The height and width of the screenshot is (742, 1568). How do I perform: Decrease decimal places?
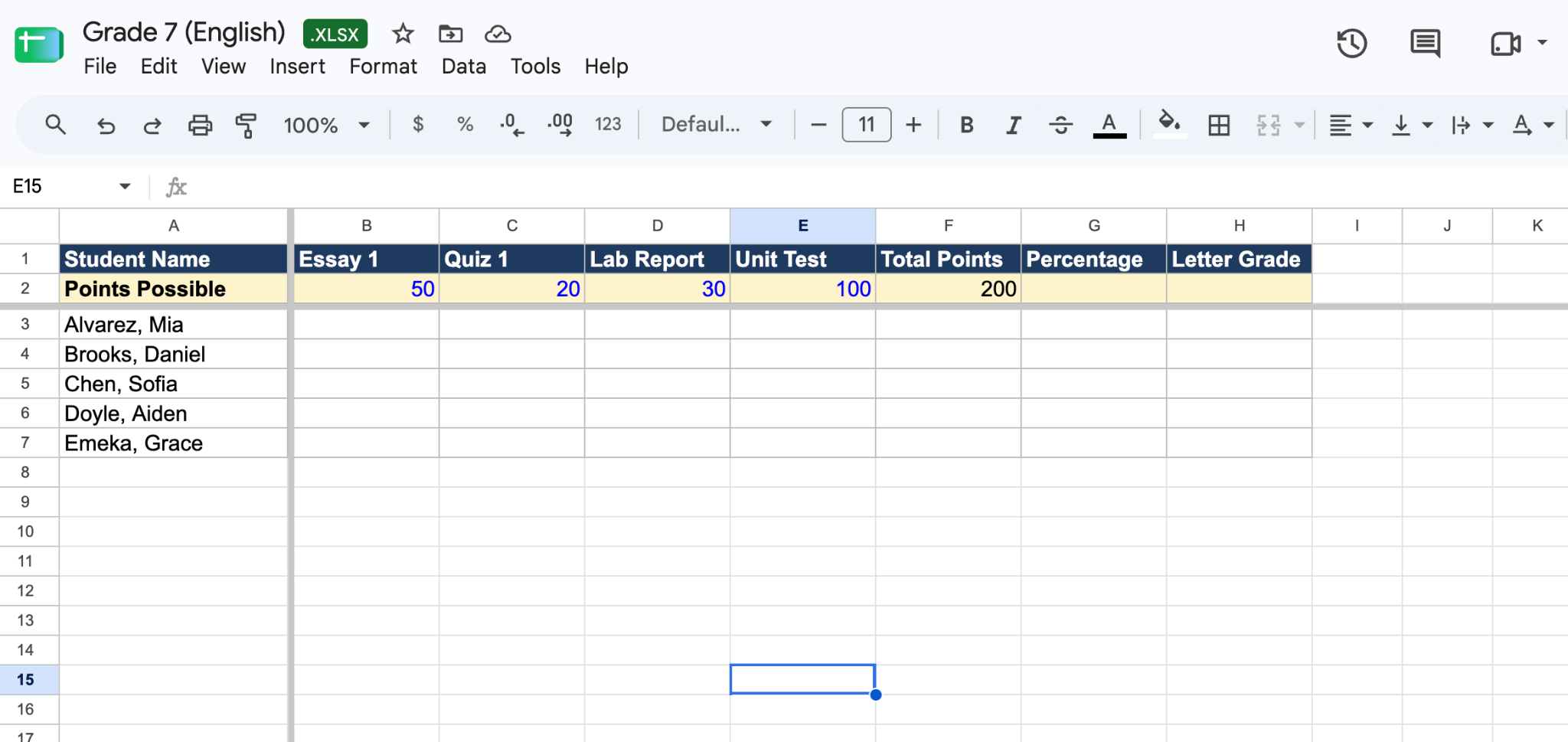coord(511,124)
